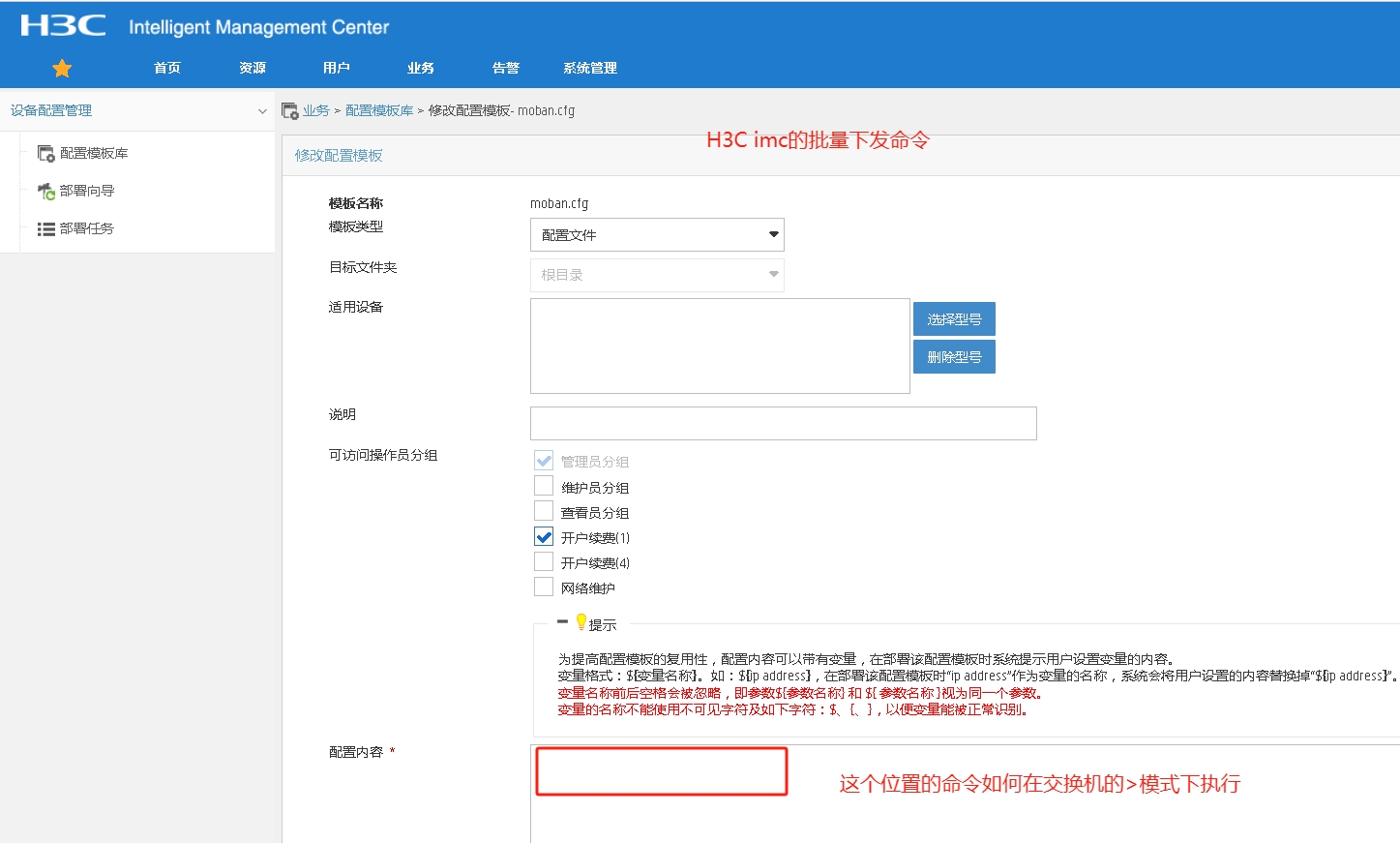The width and height of the screenshot is (1400, 843).
Task: Click the 选择型号 button
Action: click(x=954, y=319)
